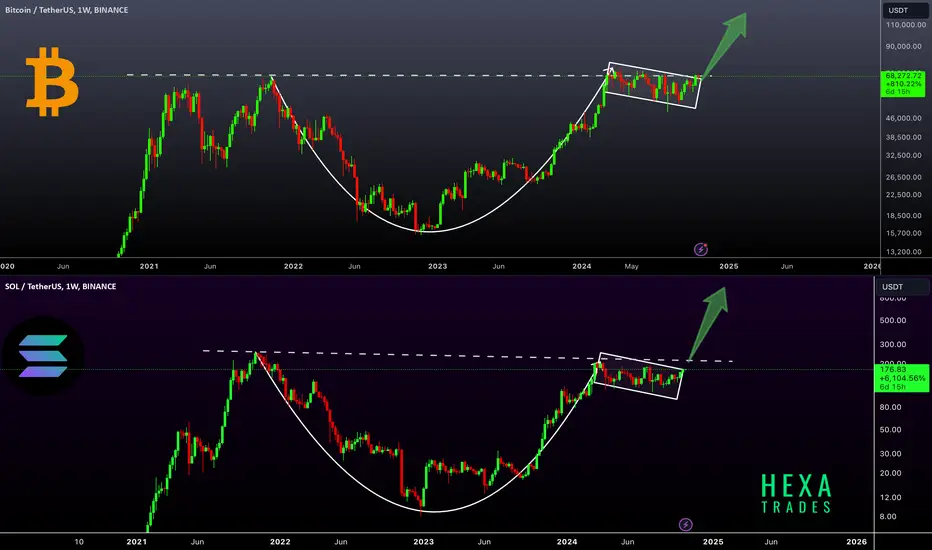
Task: Click the 2023 label on Bitcoin time axis
Action: click(x=437, y=266)
